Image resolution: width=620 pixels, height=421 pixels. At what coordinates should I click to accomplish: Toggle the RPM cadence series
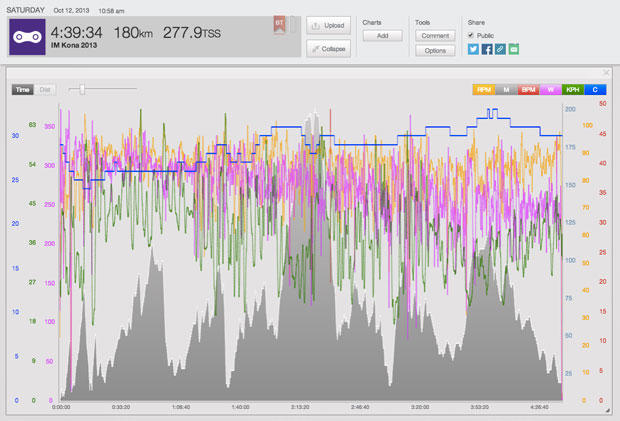click(x=484, y=90)
